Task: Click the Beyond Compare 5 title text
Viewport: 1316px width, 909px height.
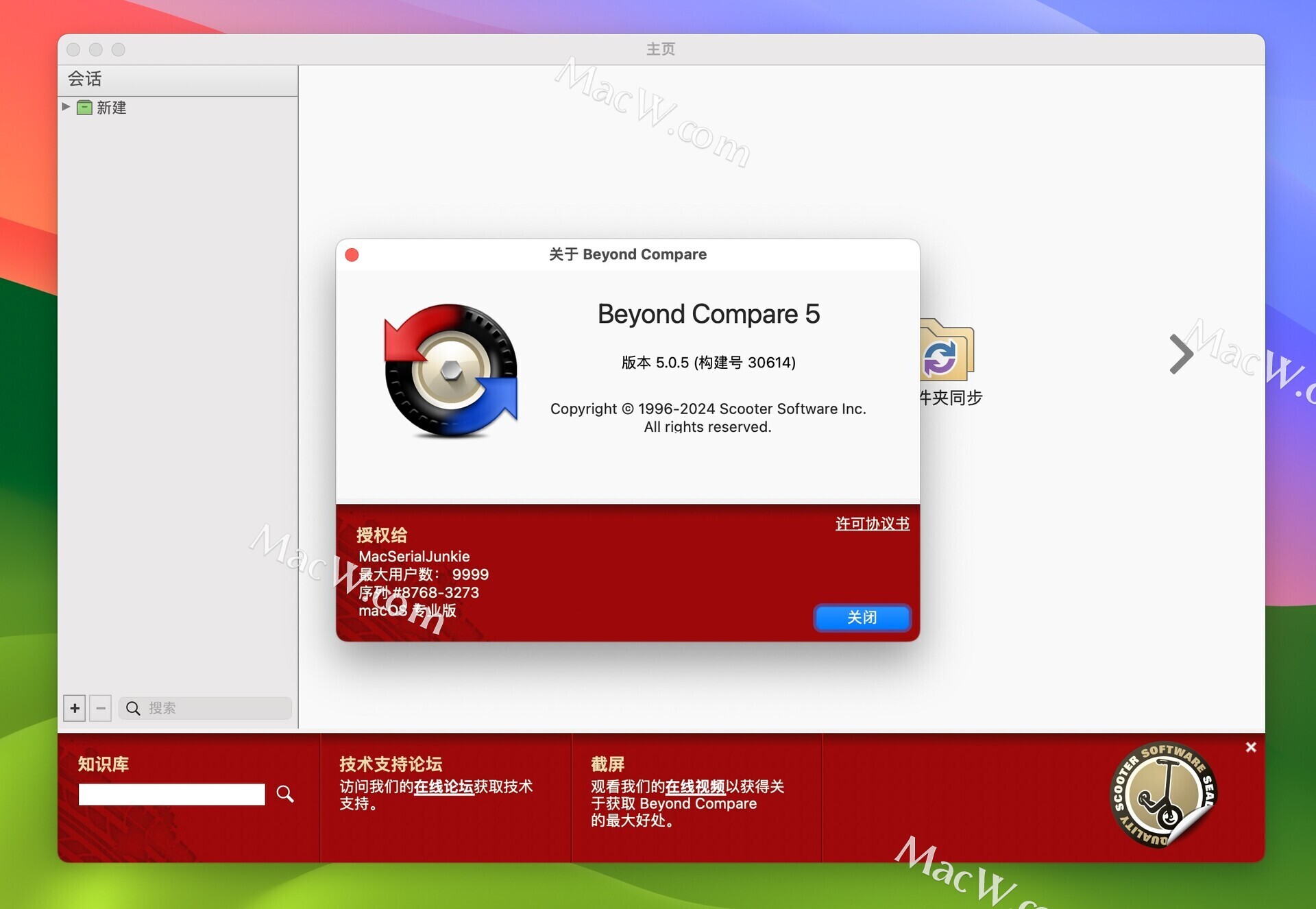Action: [709, 314]
